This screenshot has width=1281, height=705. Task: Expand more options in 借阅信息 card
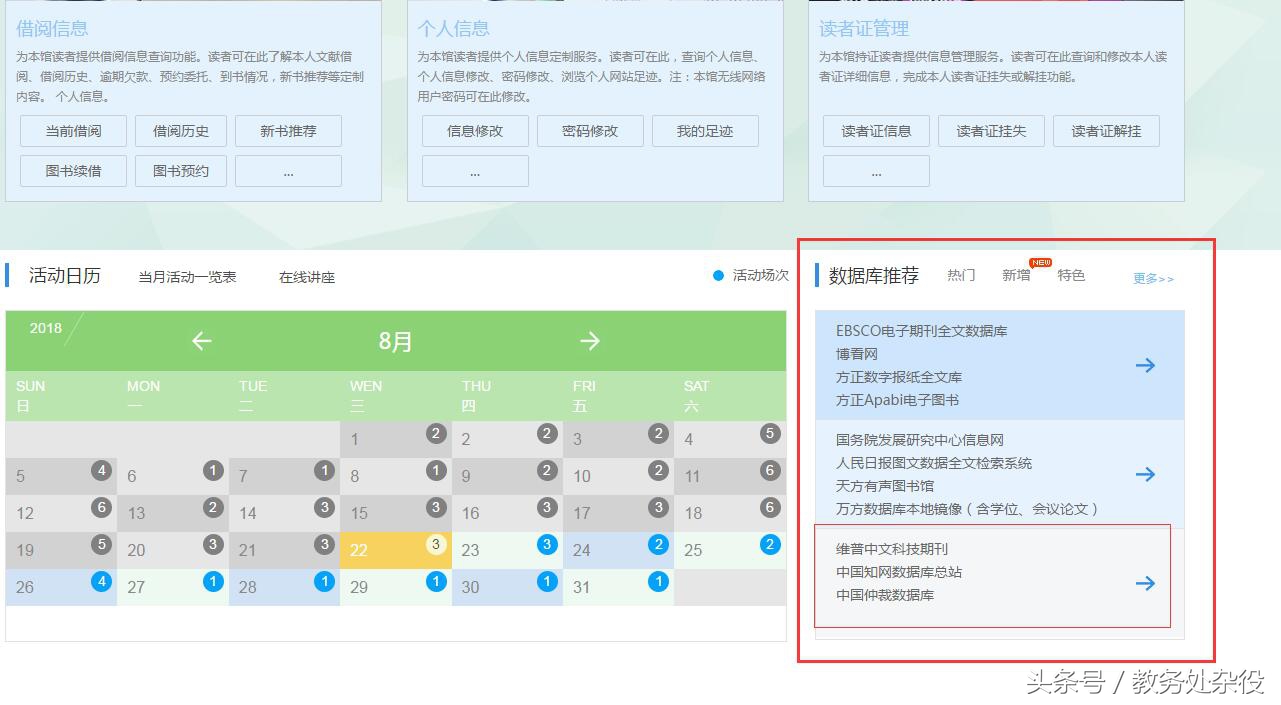click(x=288, y=170)
